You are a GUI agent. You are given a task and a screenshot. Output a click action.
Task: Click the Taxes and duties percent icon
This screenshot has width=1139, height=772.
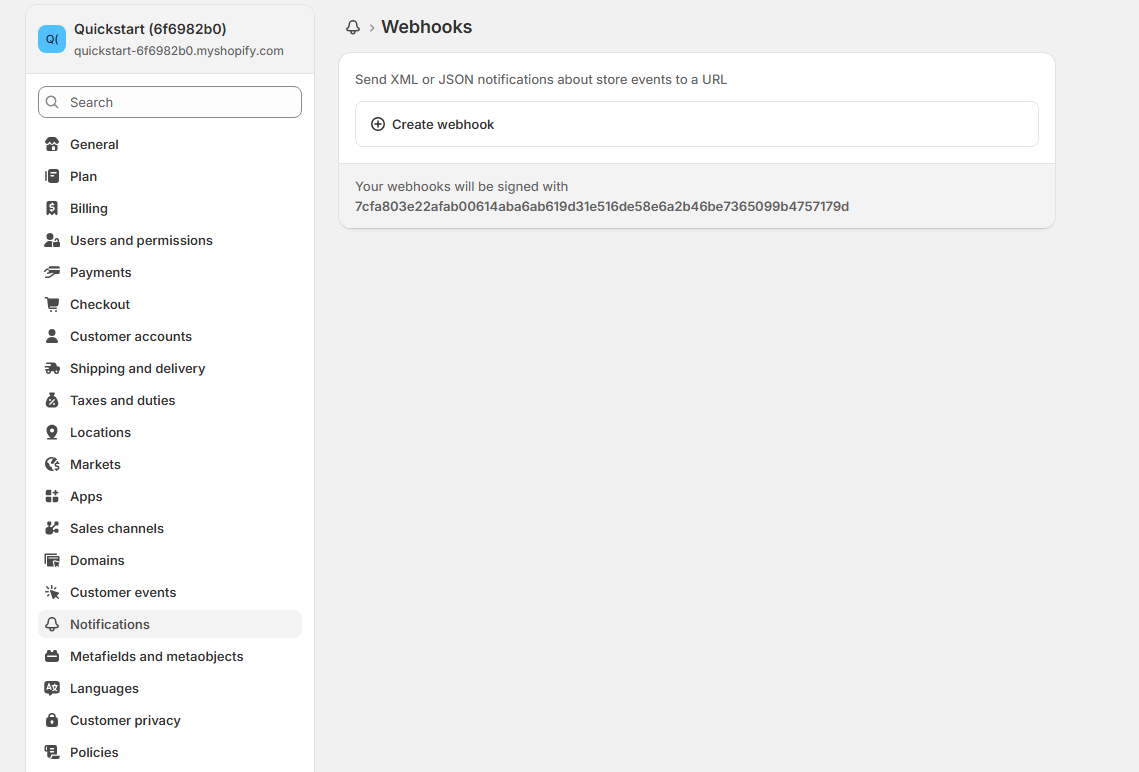click(52, 400)
